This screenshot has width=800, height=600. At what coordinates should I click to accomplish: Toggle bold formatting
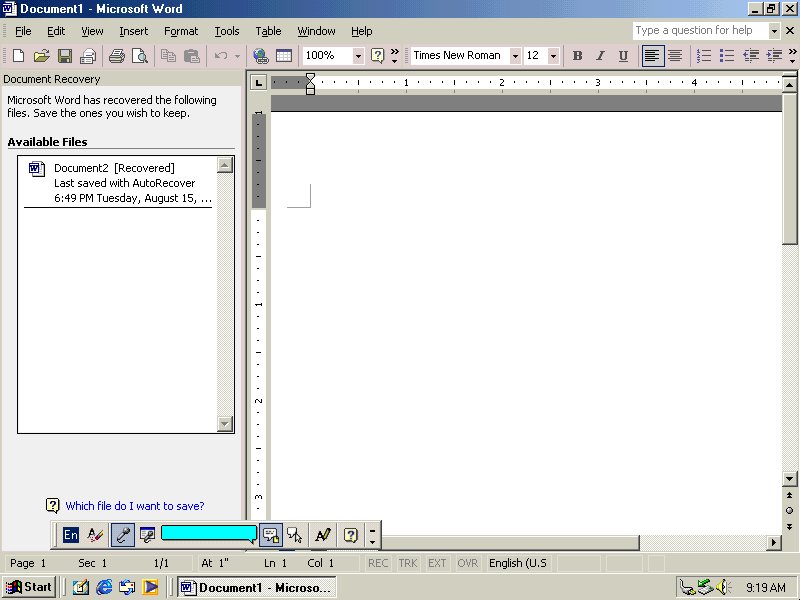(578, 56)
